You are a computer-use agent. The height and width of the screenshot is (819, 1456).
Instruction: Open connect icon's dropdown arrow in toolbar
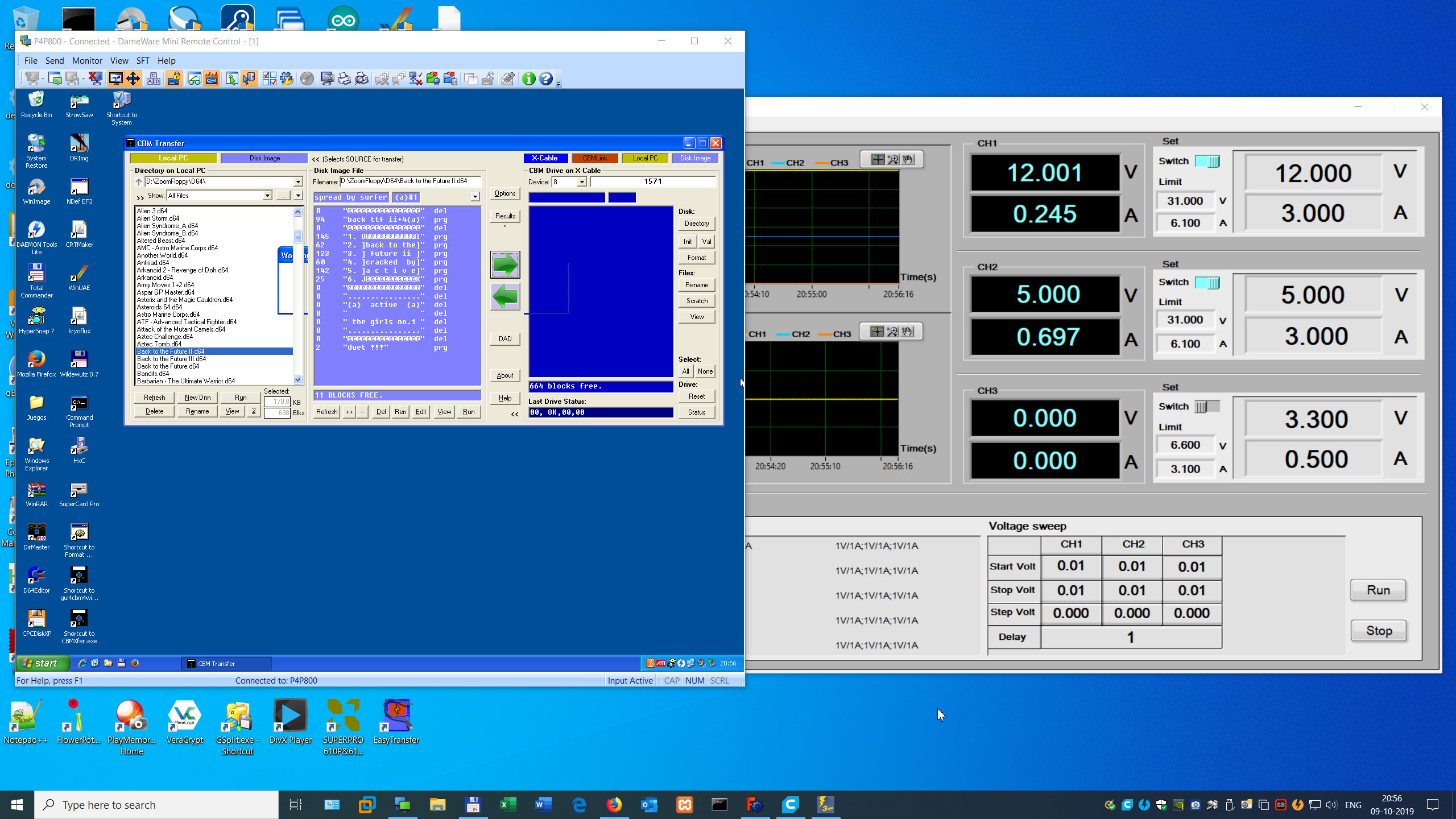43,79
